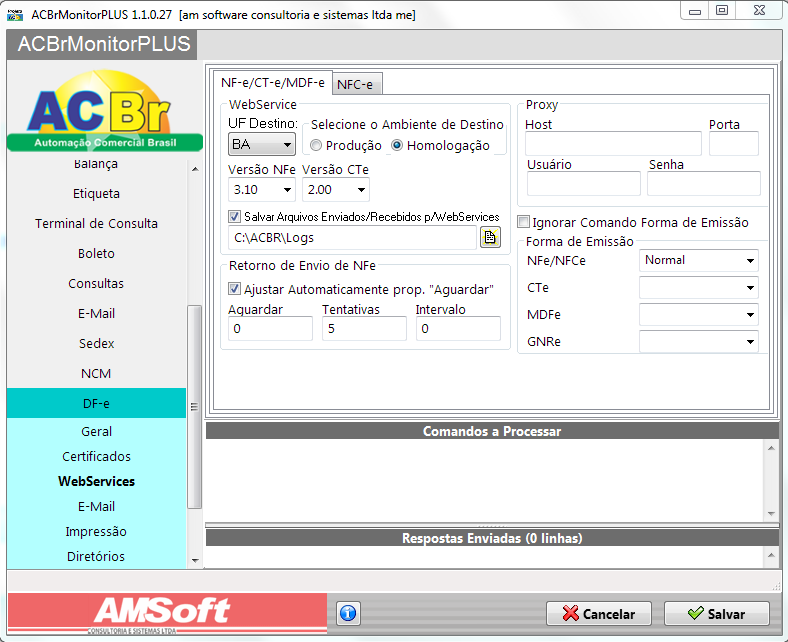The image size is (788, 642).
Task: Open the Versão CTe dropdown
Action: 336,190
